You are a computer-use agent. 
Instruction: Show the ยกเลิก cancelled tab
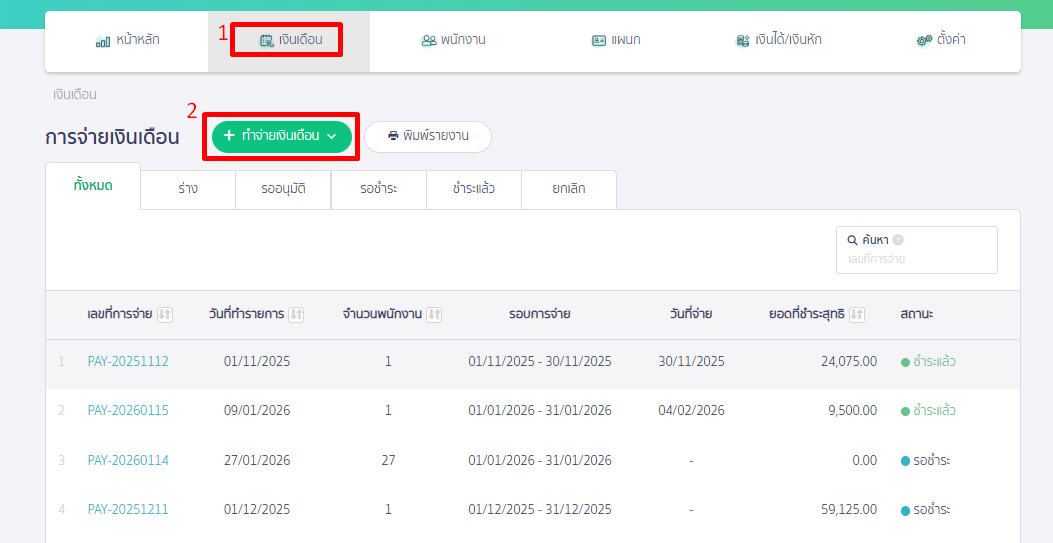point(568,189)
